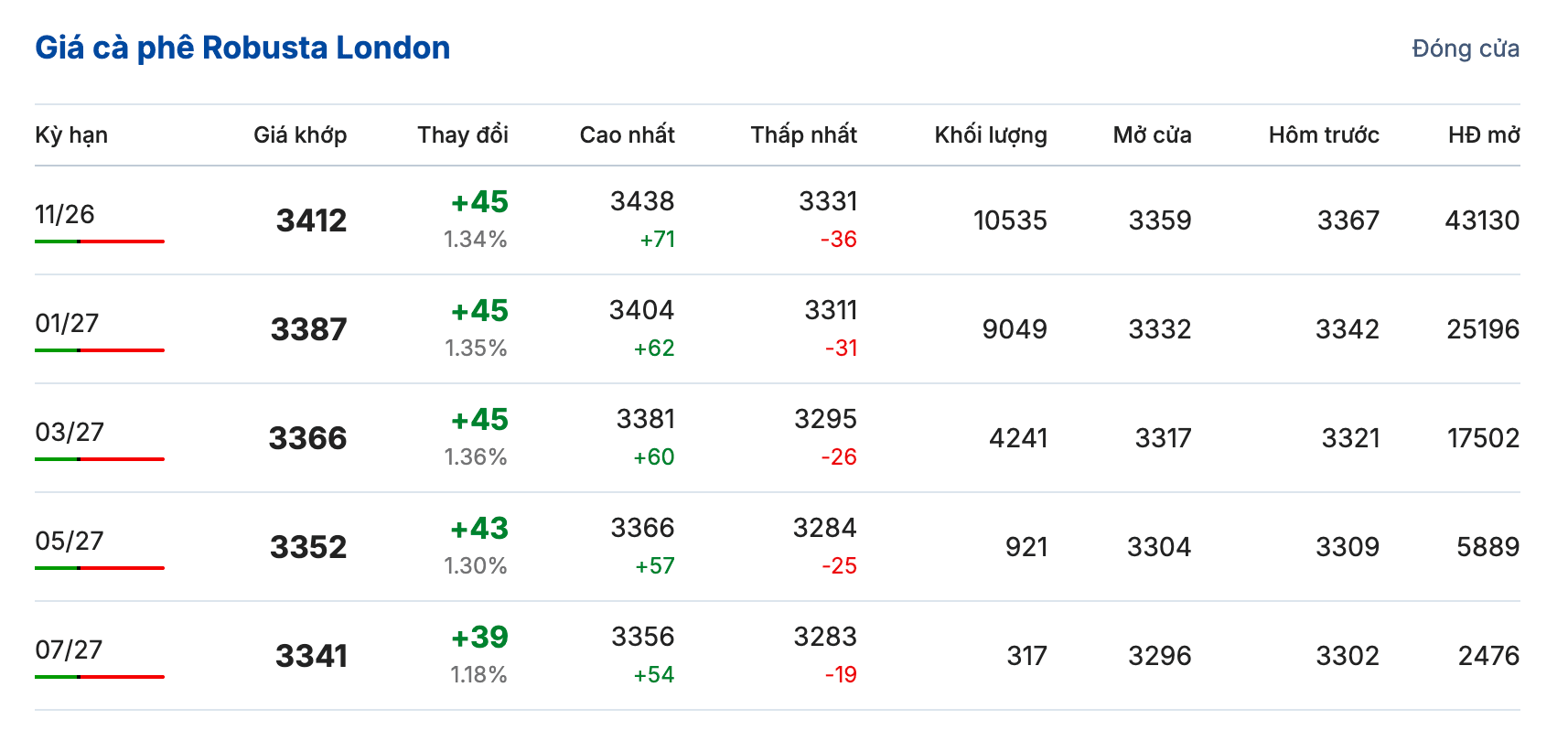Click the Đóng cửa status label

pos(1466,48)
